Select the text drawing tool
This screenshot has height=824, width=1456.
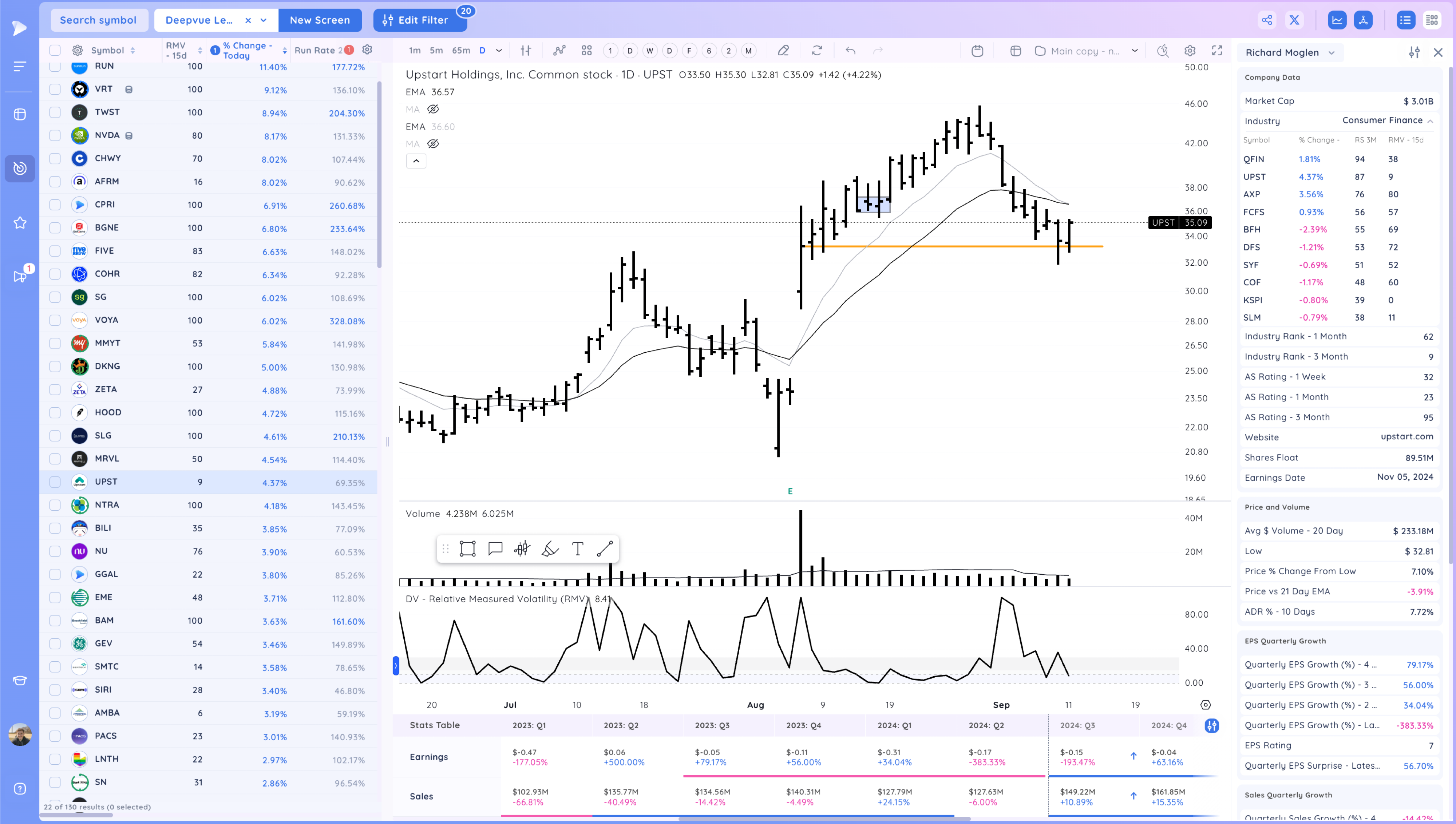(577, 548)
